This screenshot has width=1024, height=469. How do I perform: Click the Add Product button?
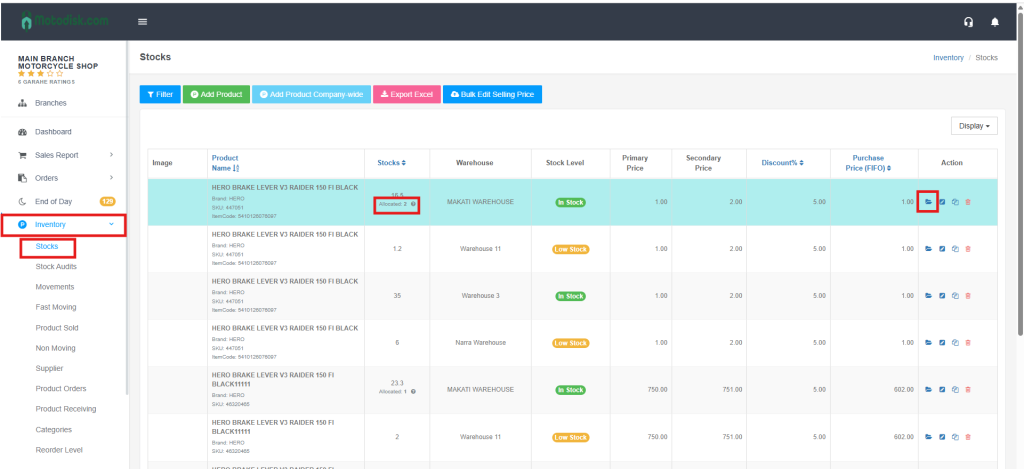[x=216, y=94]
